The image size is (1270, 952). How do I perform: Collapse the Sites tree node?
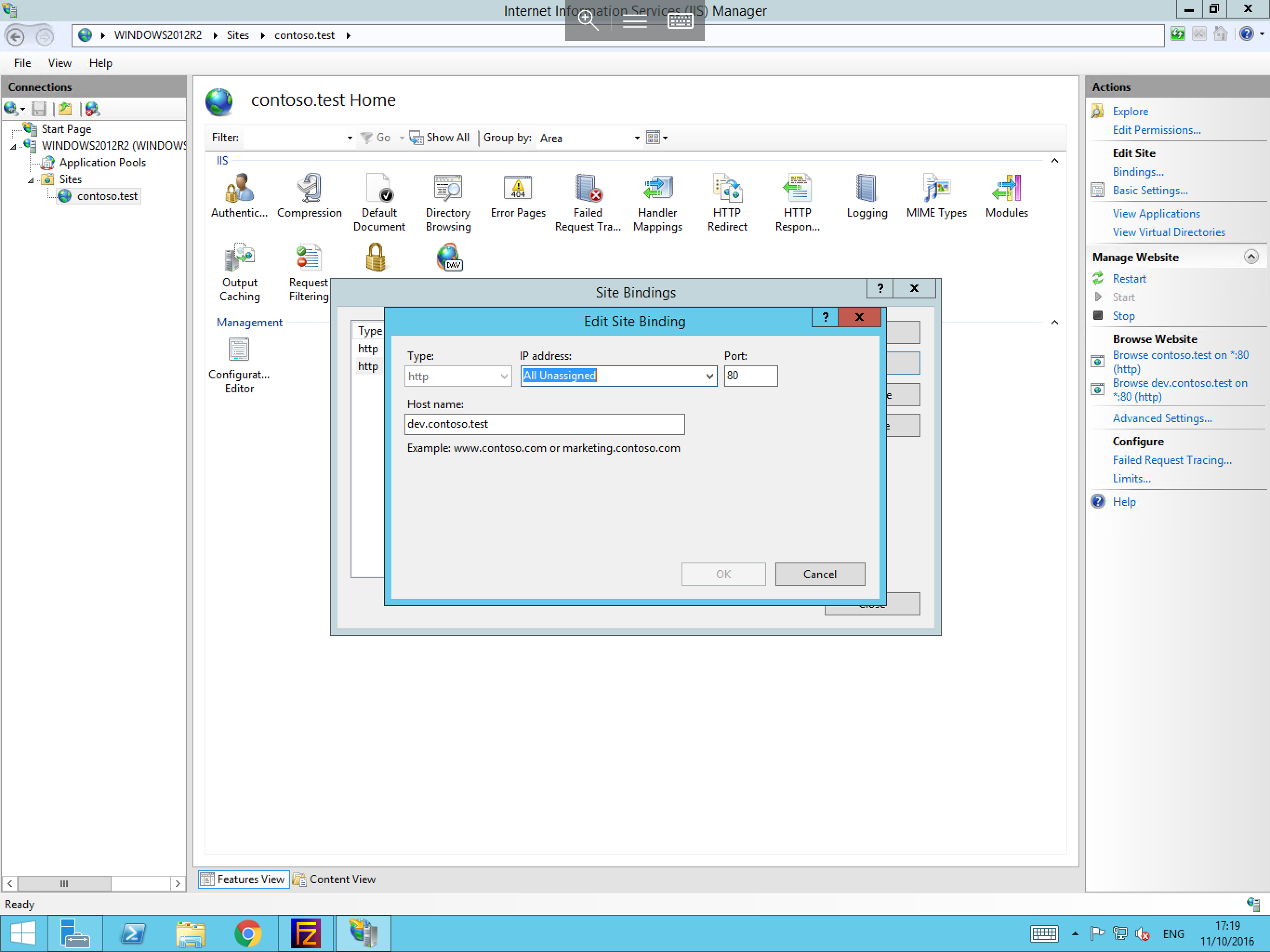[31, 180]
